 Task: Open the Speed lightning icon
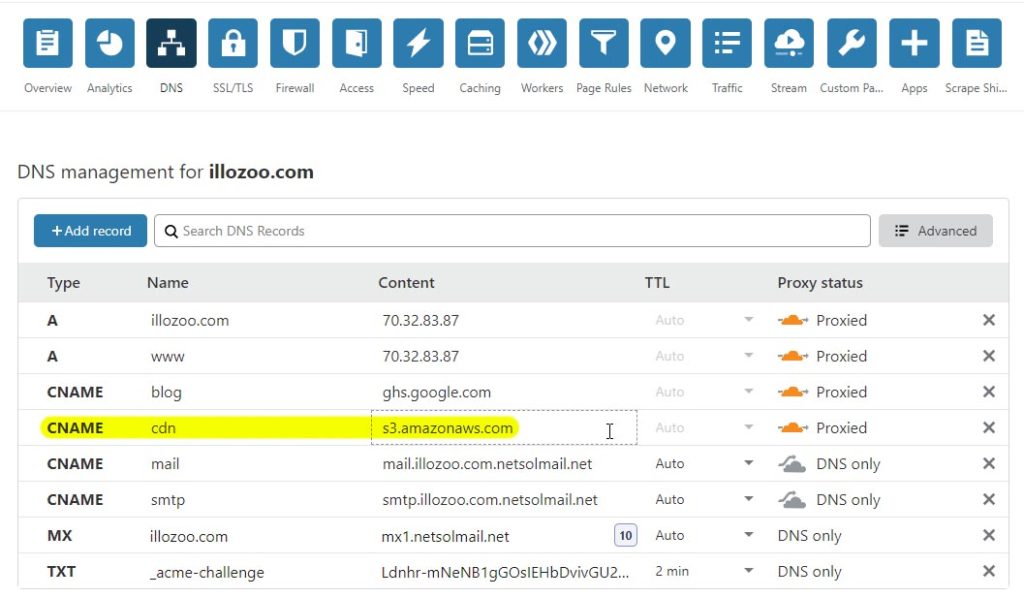coord(418,43)
